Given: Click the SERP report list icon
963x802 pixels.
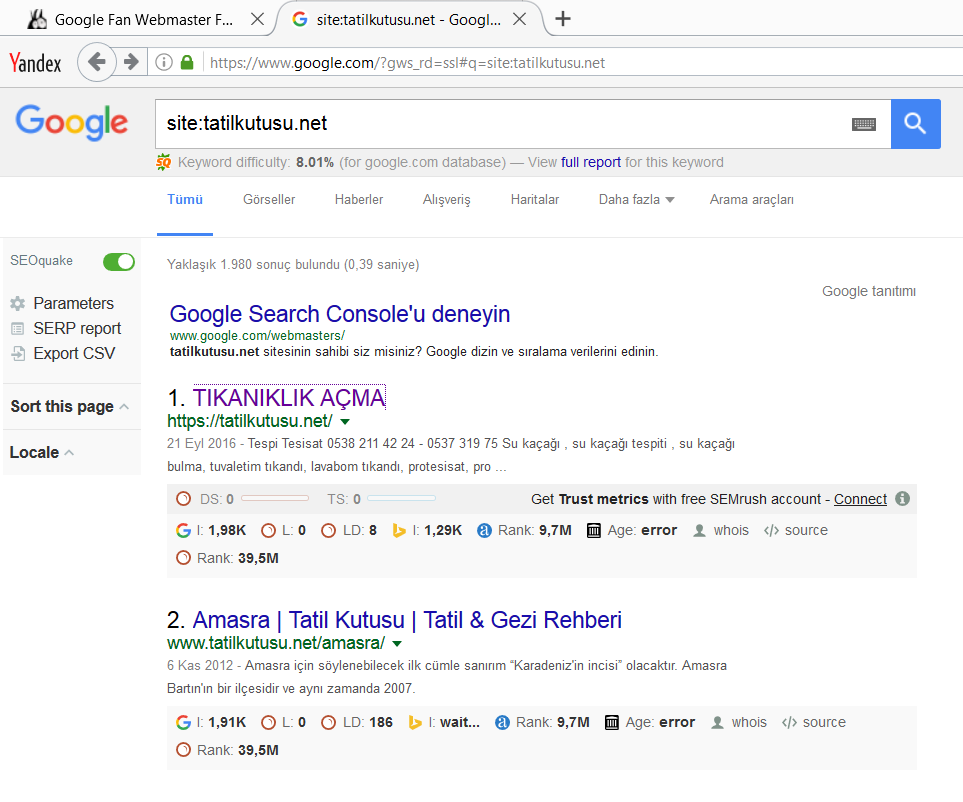Looking at the screenshot, I should 18,329.
